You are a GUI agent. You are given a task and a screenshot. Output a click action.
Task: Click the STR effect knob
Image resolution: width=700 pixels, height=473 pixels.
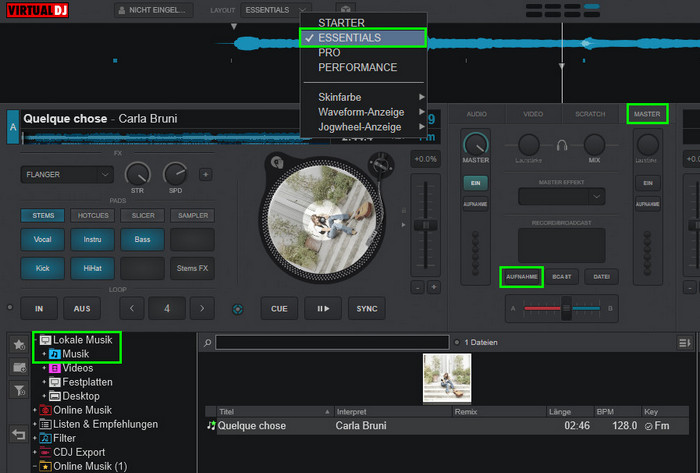click(x=138, y=174)
